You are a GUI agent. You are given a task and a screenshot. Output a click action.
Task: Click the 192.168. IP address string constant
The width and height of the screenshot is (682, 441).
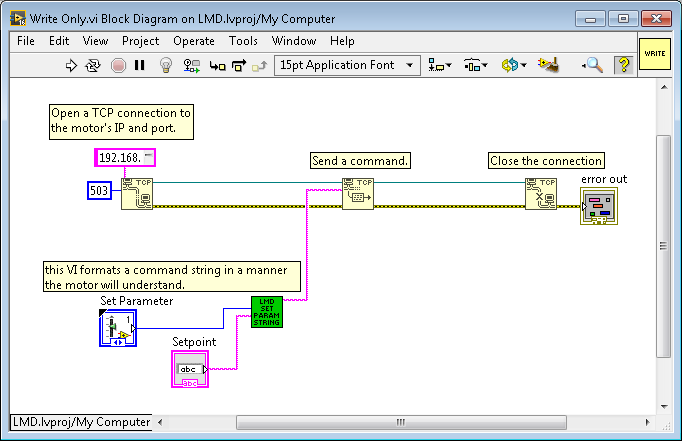(125, 157)
